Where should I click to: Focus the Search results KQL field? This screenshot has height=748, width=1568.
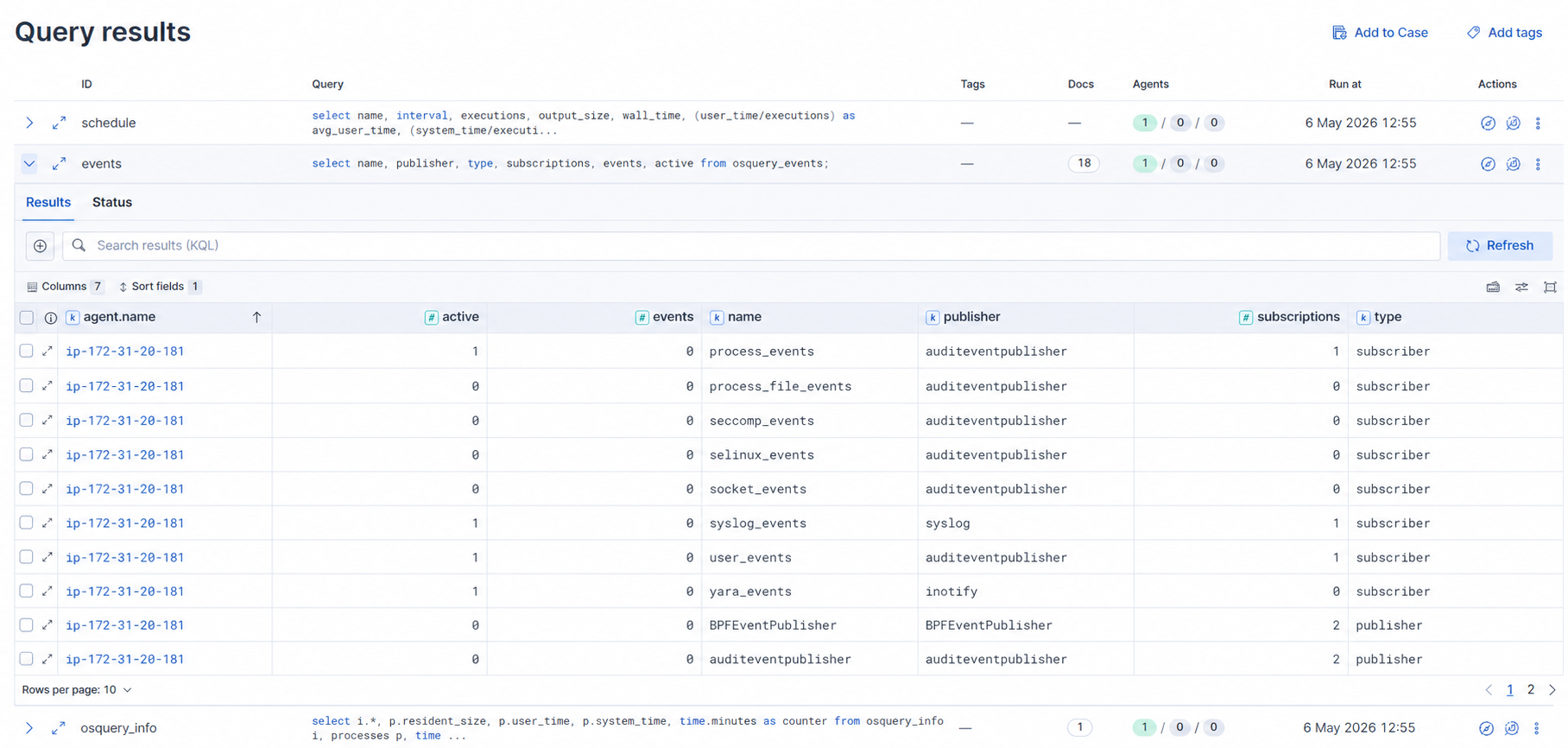[751, 246]
